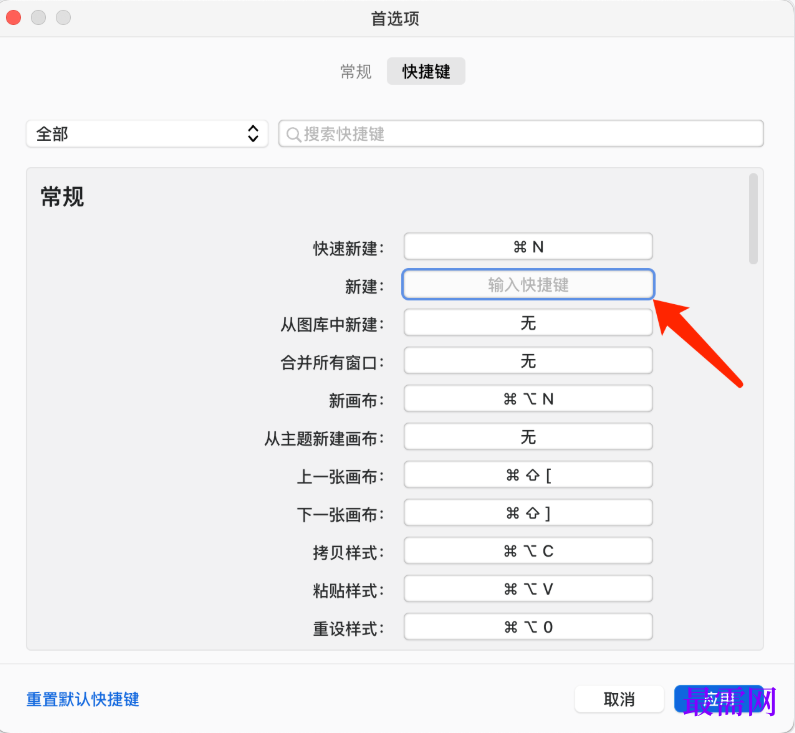Edit the 快速新建 shortcut field
The image size is (795, 733).
pos(528,247)
